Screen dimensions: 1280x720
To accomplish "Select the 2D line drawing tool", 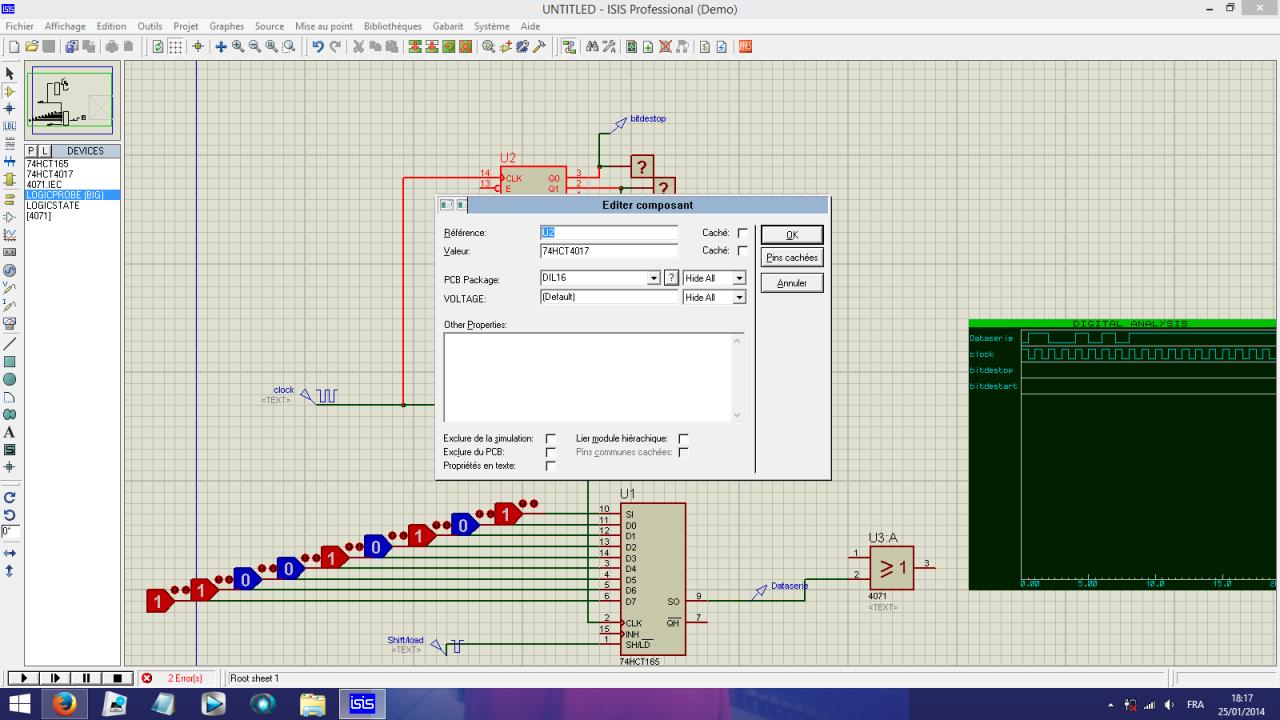I will point(10,343).
